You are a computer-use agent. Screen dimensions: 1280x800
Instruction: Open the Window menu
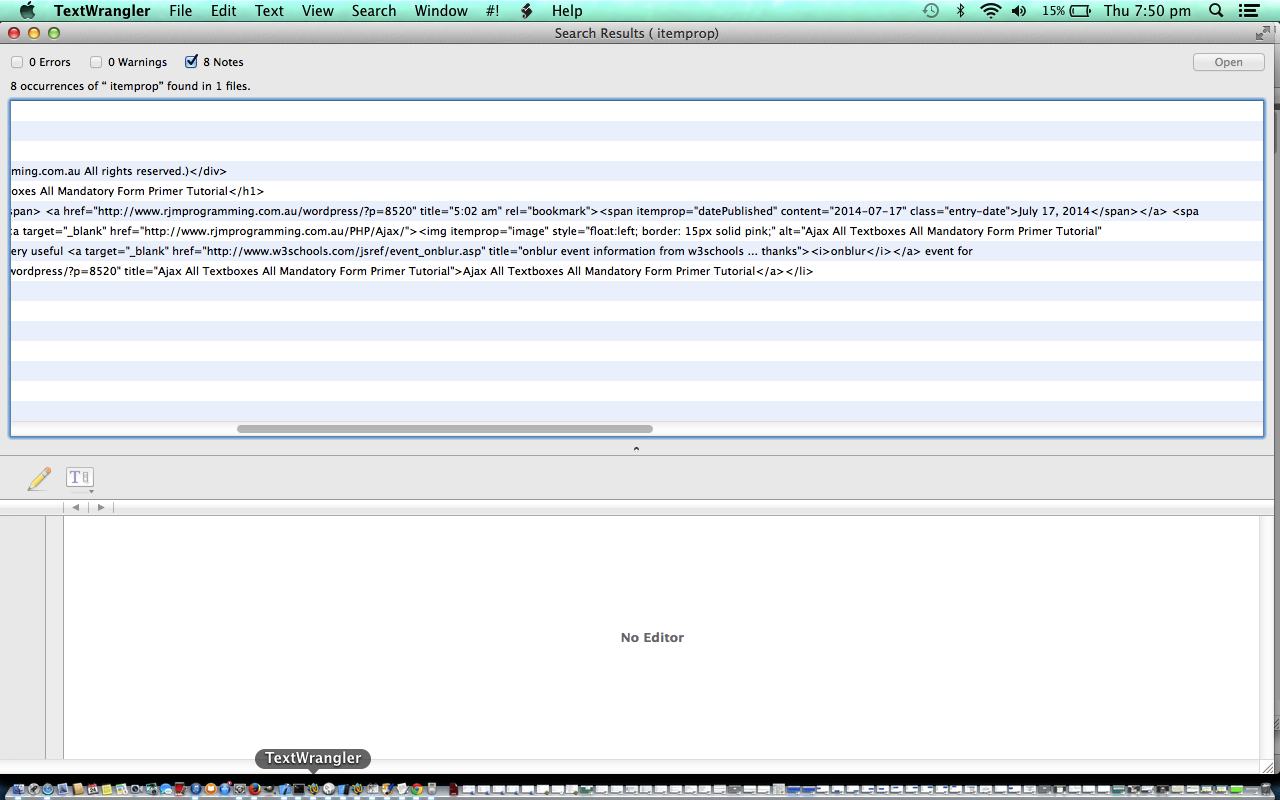point(441,11)
